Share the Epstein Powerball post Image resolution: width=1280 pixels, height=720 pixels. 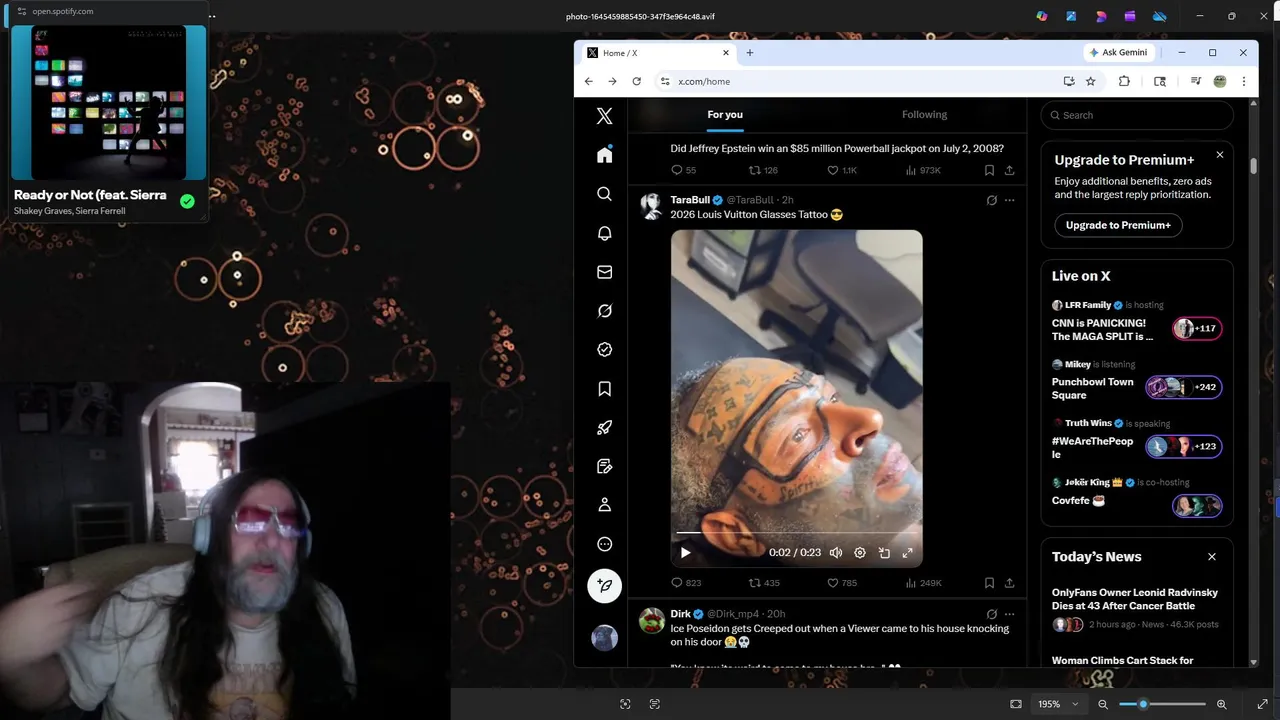coord(1009,170)
